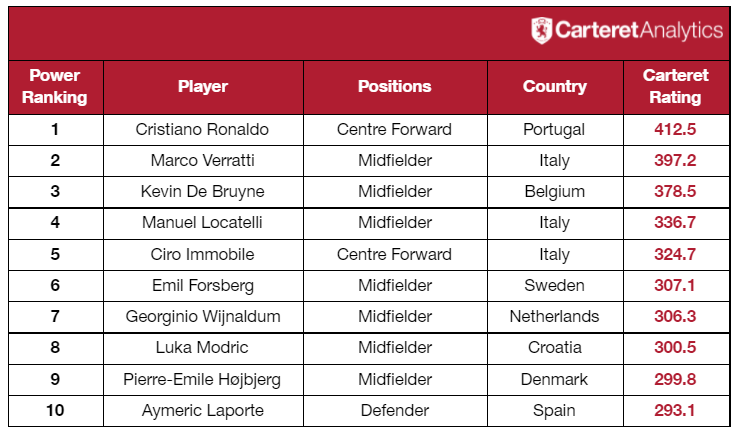Select Luka Modric's name
Screen dimensions: 741x435
(x=202, y=348)
